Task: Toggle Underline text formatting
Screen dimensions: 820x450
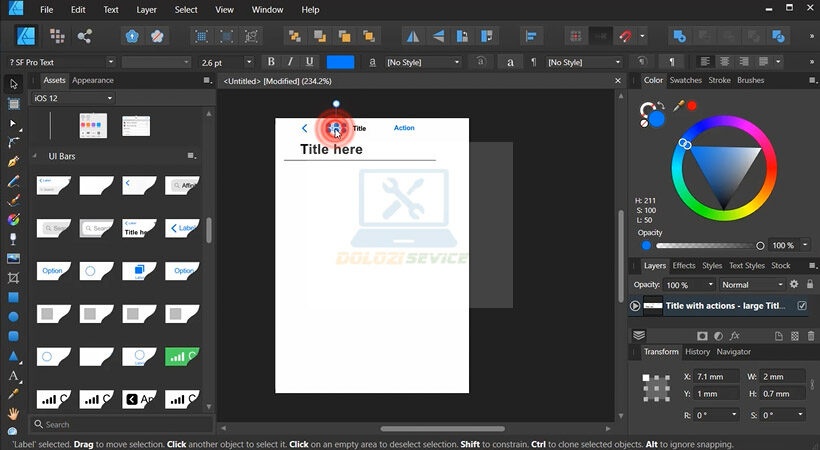Action: tap(311, 62)
